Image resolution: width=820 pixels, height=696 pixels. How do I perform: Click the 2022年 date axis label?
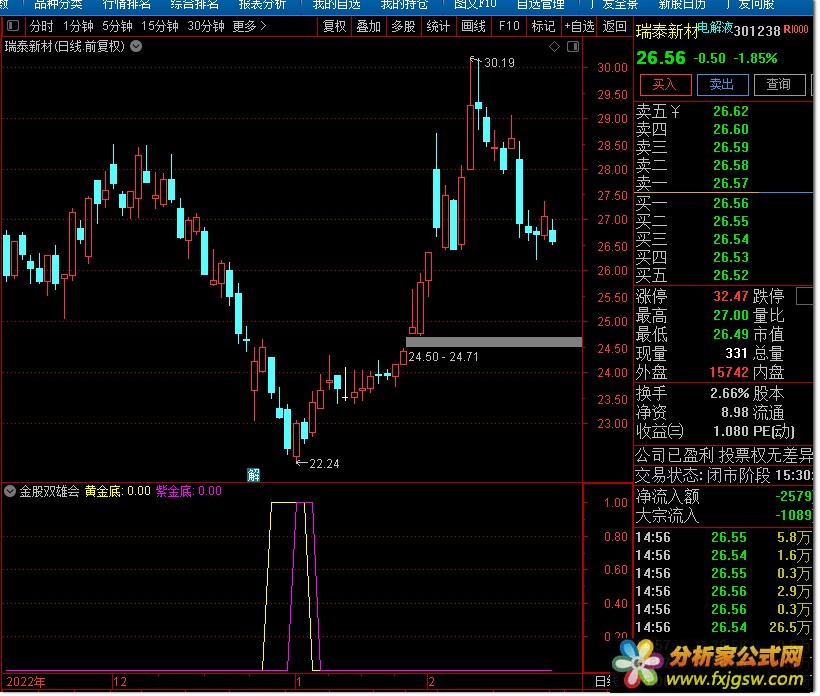pos(26,684)
